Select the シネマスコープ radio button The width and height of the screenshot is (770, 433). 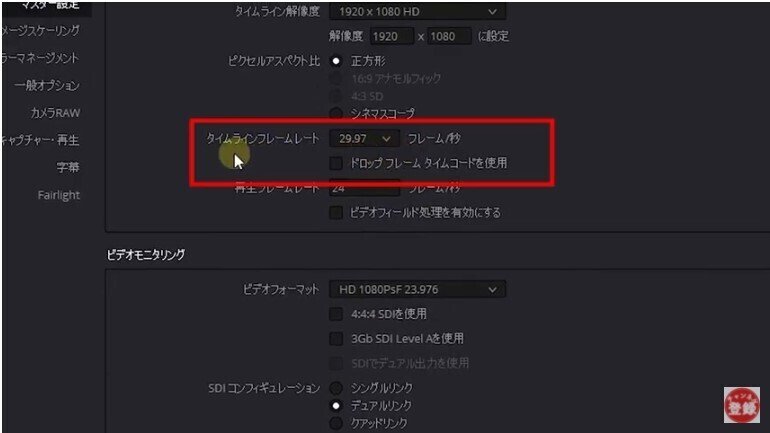pos(336,114)
